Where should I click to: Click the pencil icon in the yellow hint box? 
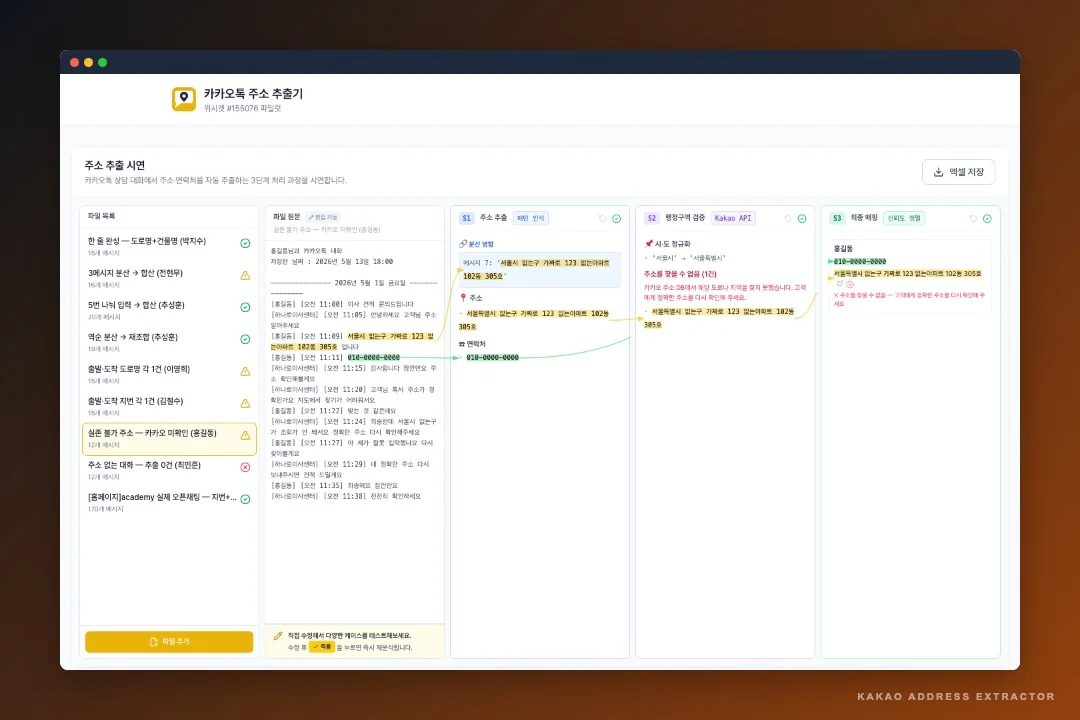tap(278, 636)
